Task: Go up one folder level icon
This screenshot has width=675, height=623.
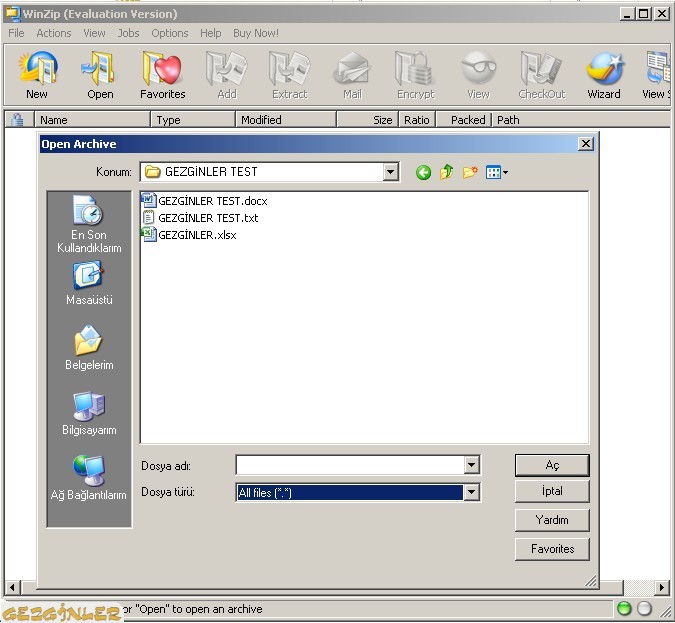Action: [446, 172]
